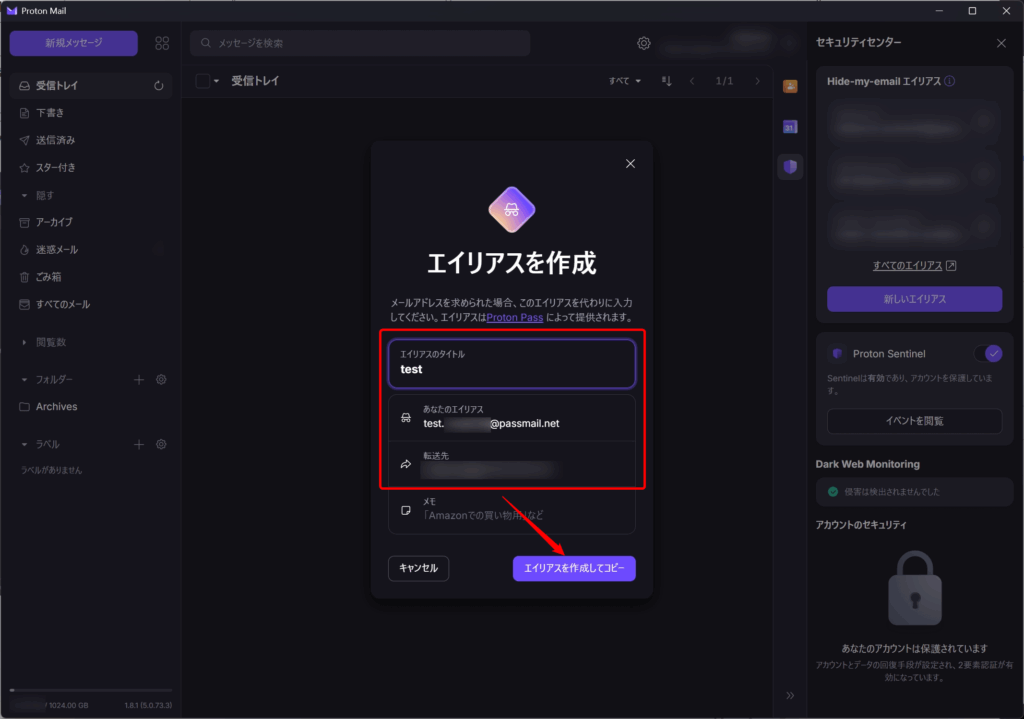
Task: Click the Security Center shield icon
Action: tap(790, 167)
